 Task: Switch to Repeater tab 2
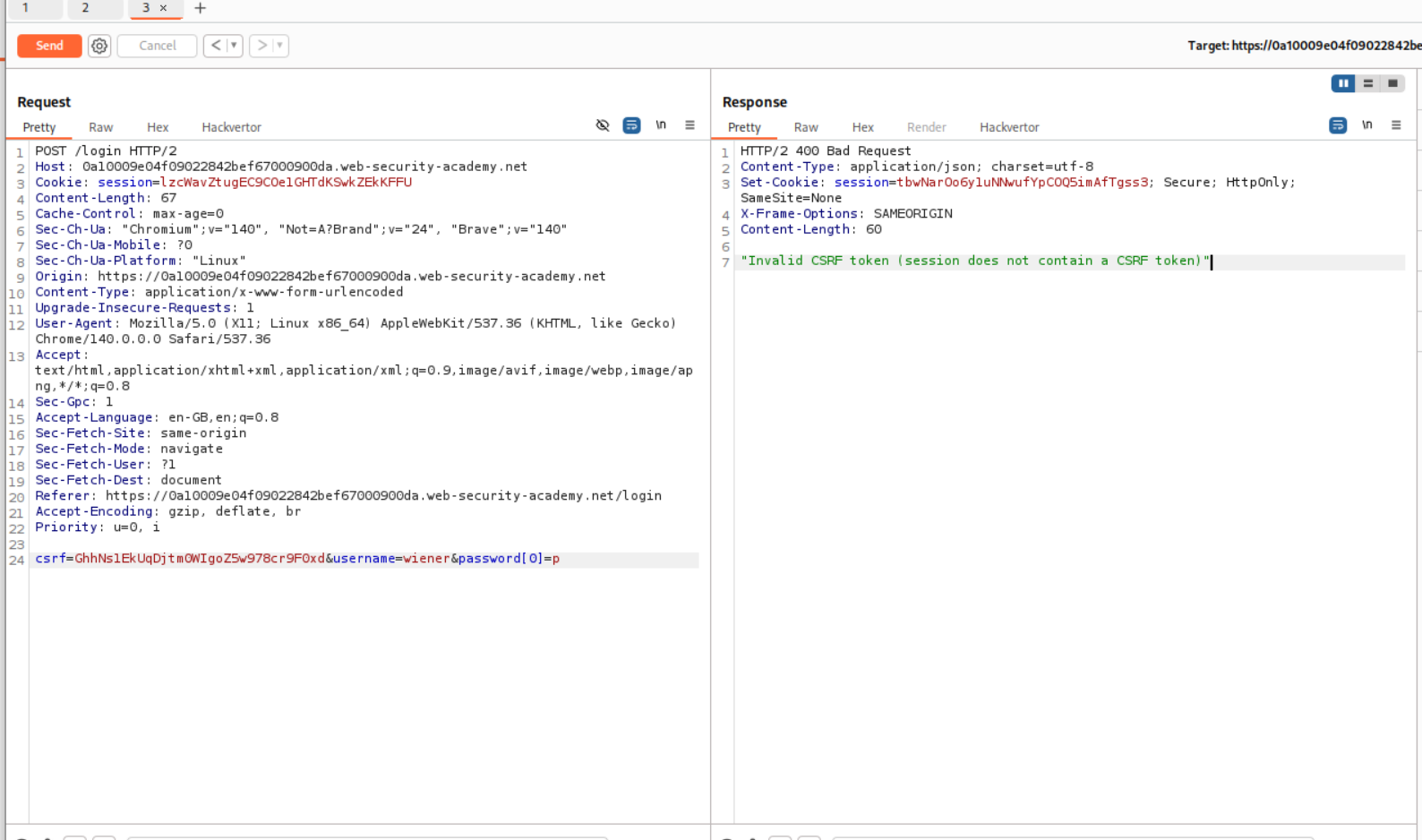(x=85, y=8)
